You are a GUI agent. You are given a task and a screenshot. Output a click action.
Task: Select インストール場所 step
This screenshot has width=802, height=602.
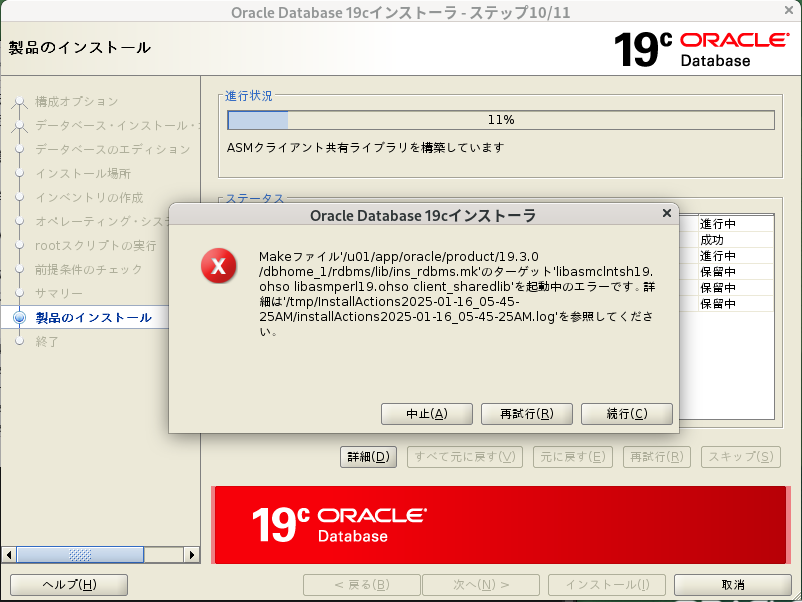point(83,173)
